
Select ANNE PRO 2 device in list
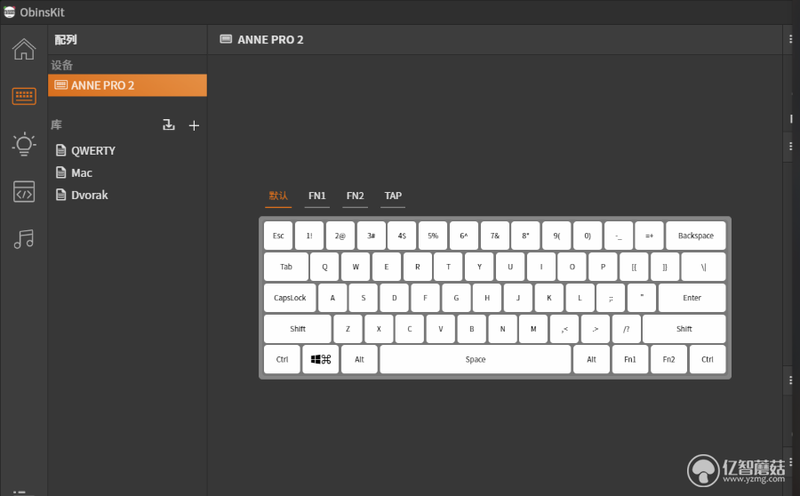pos(128,85)
